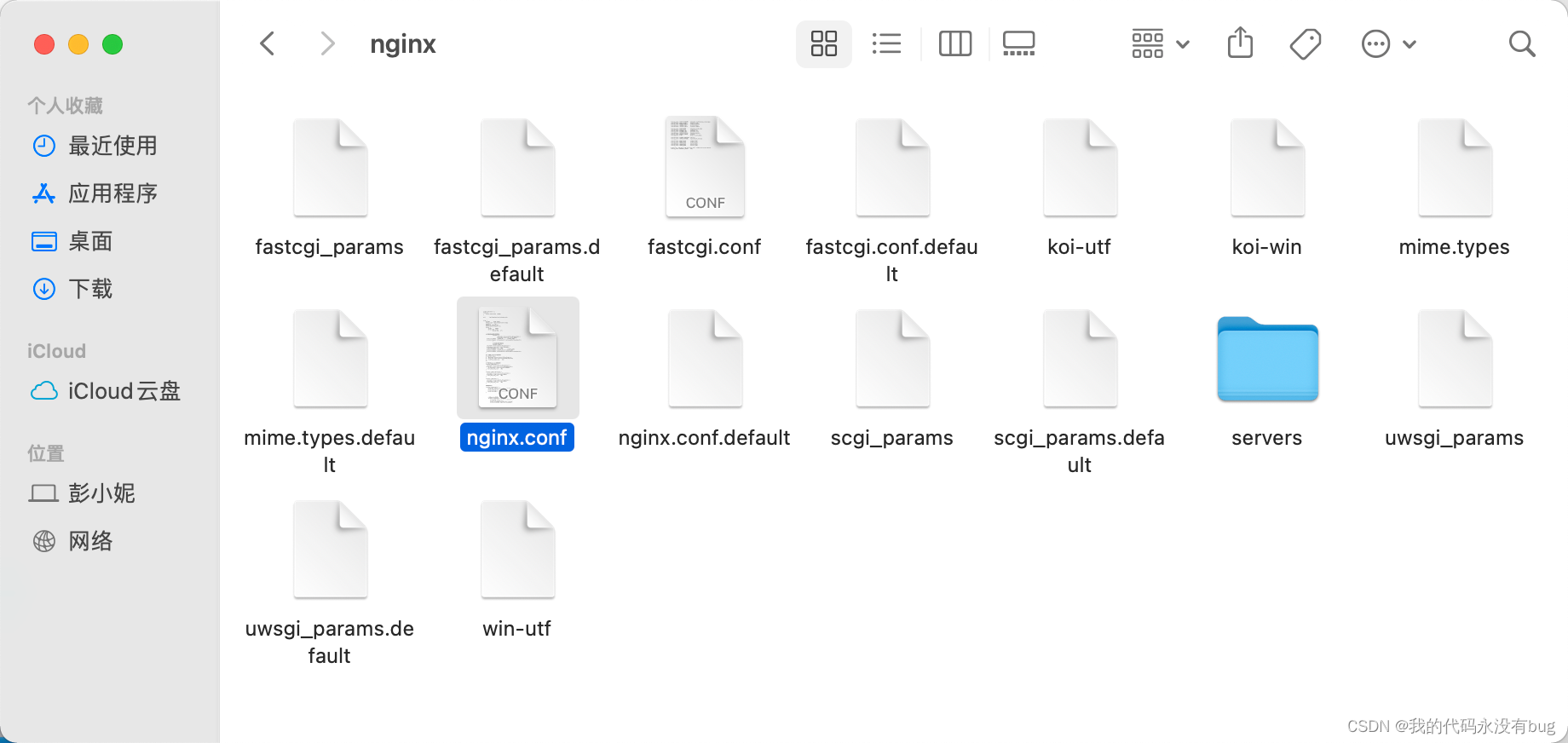The height and width of the screenshot is (743, 1568).
Task: Switch to gallery view
Action: tap(1019, 43)
